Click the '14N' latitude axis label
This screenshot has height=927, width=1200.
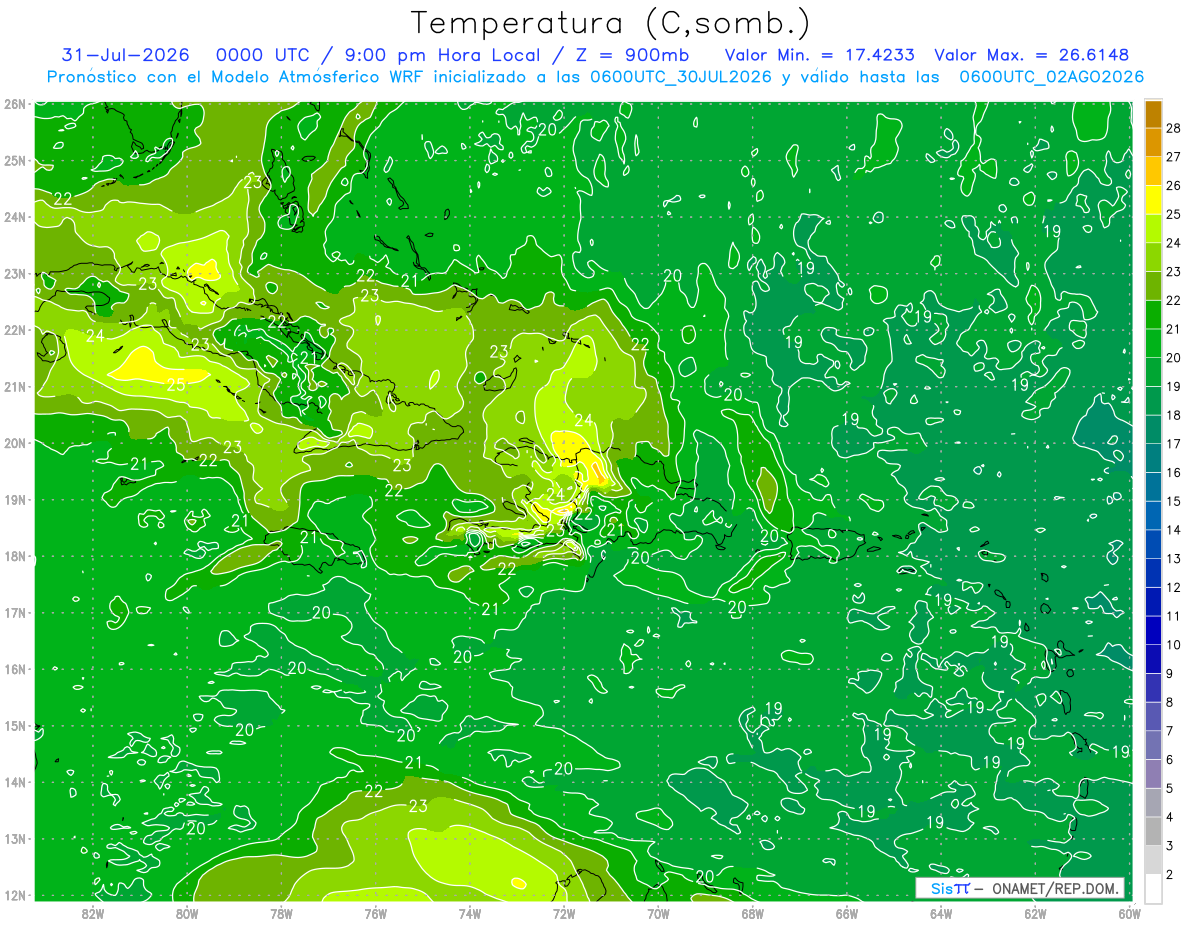pyautogui.click(x=15, y=782)
